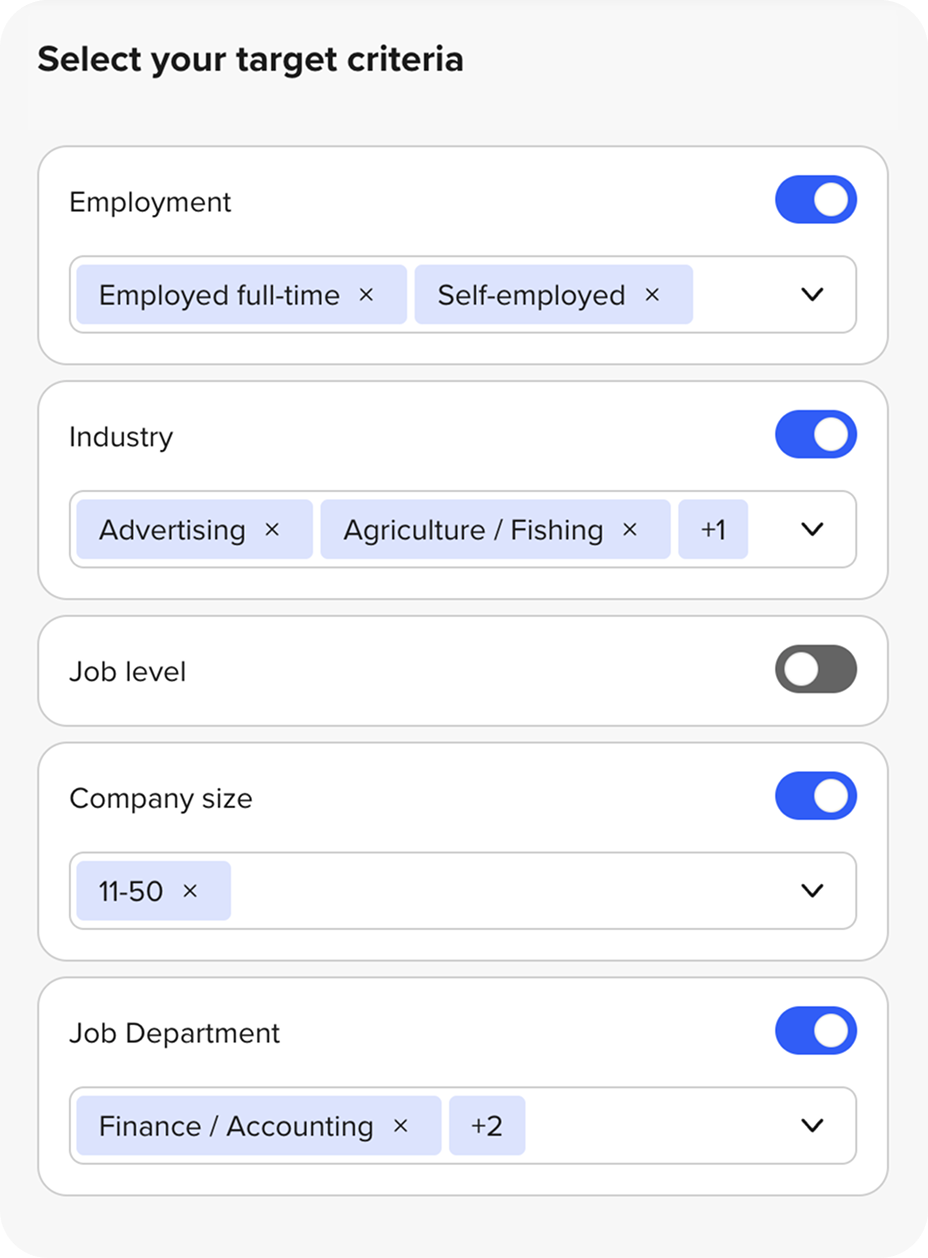Screen dimensions: 928x1258
Task: Show the hidden +1 industry selection
Action: click(x=713, y=530)
